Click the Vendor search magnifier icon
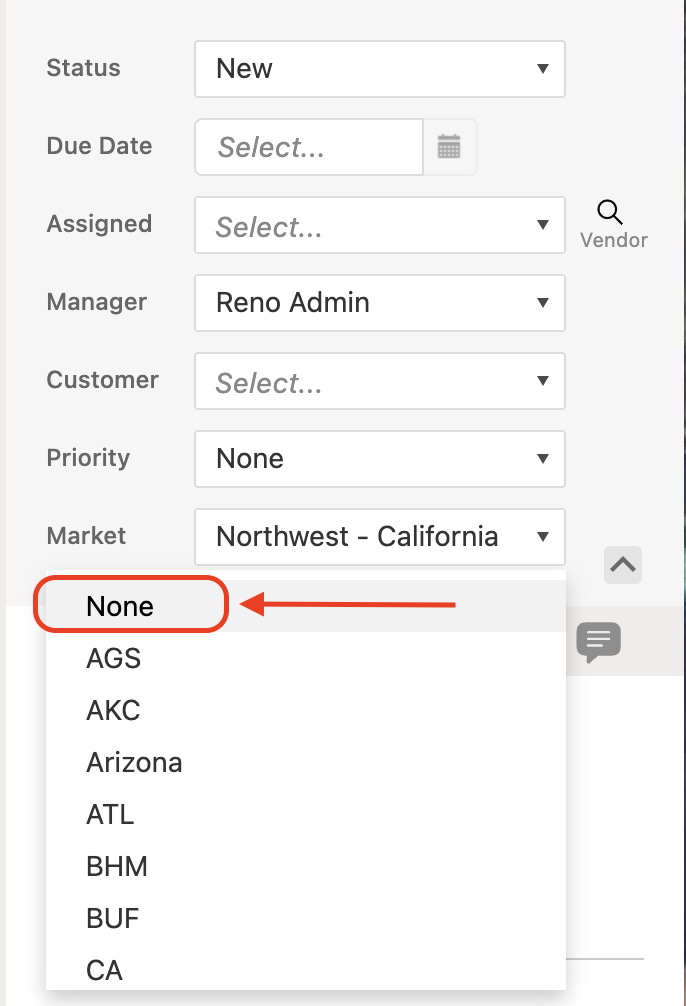Image resolution: width=686 pixels, height=1006 pixels. click(610, 212)
